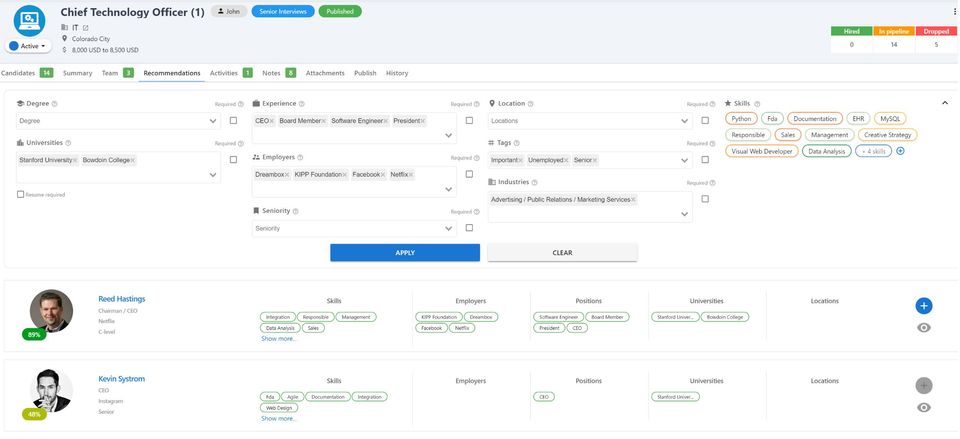Expand the Universities dropdown arrow

(212, 175)
